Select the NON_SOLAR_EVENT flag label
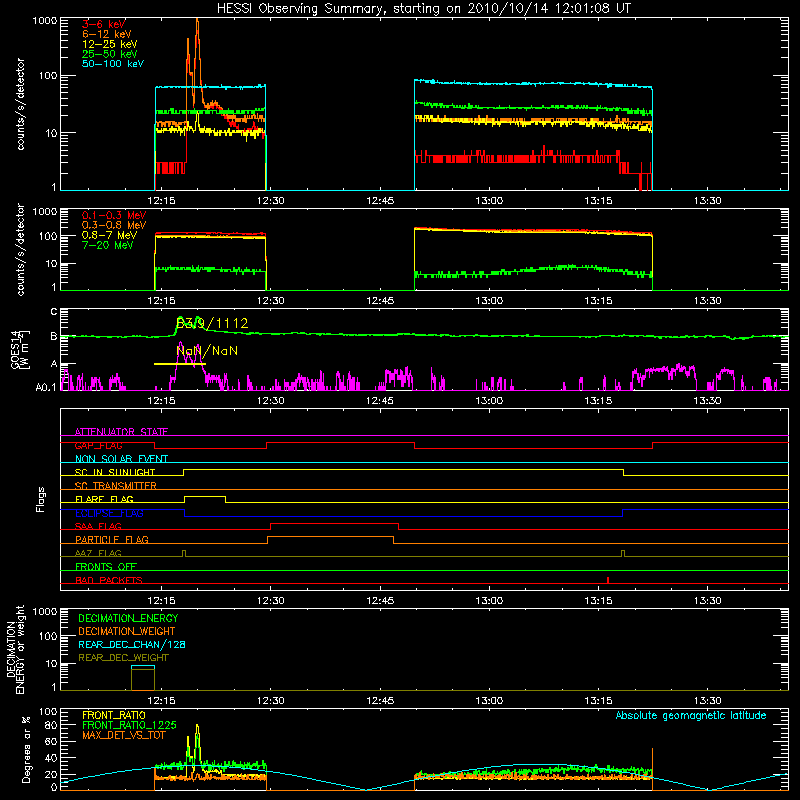 tap(121, 459)
